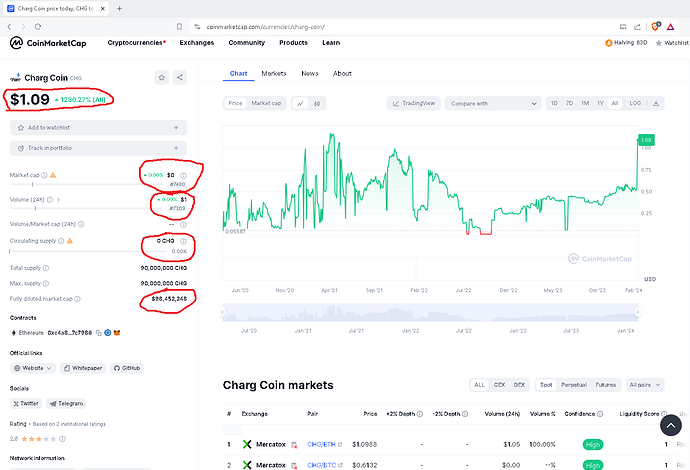Click the Brave Rewards triangle icon
Viewport: 690px width, 470px height.
670,27
